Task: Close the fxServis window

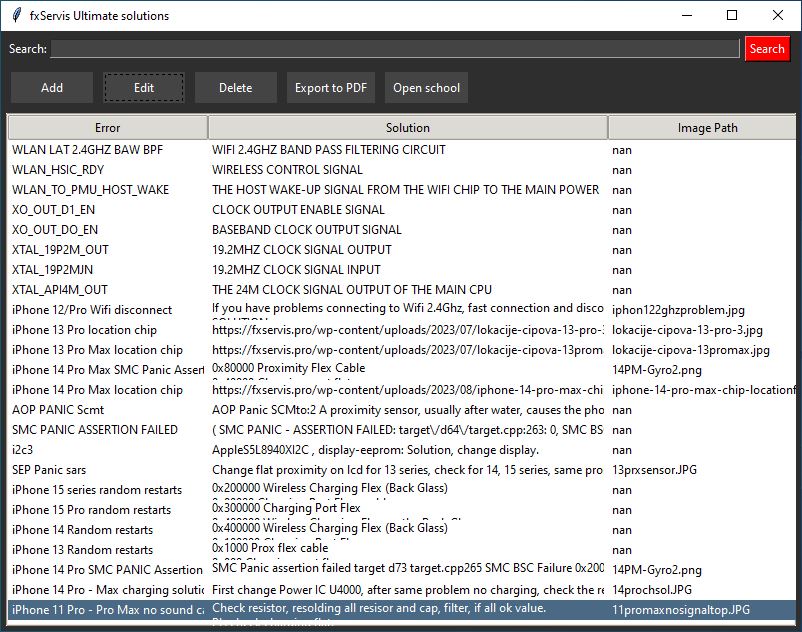Action: [x=777, y=15]
